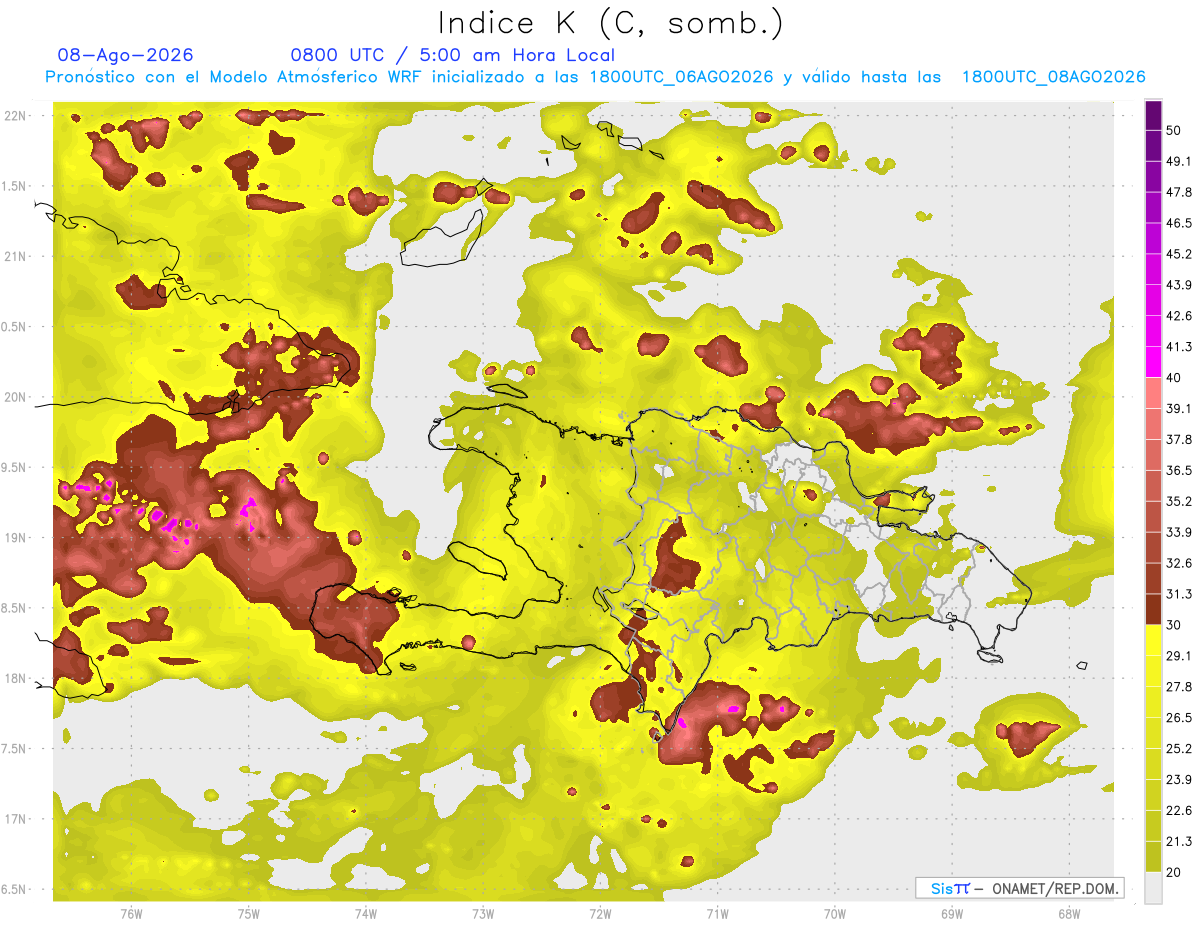Click the '39.1' value on the color scale
This screenshot has width=1200, height=927.
click(x=1180, y=409)
